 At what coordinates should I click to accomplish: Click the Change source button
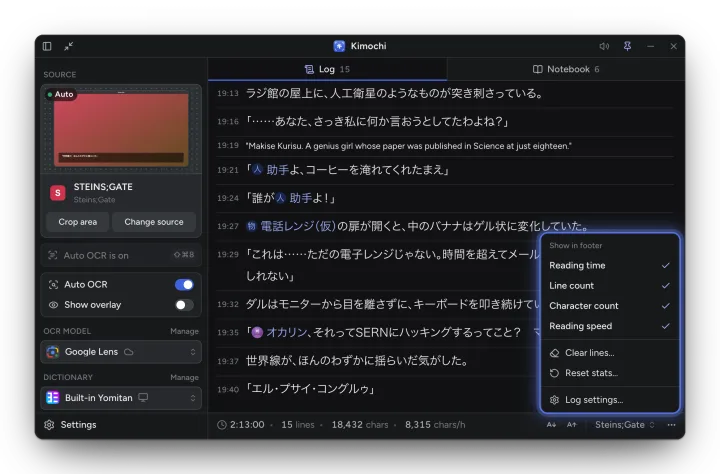coord(154,222)
